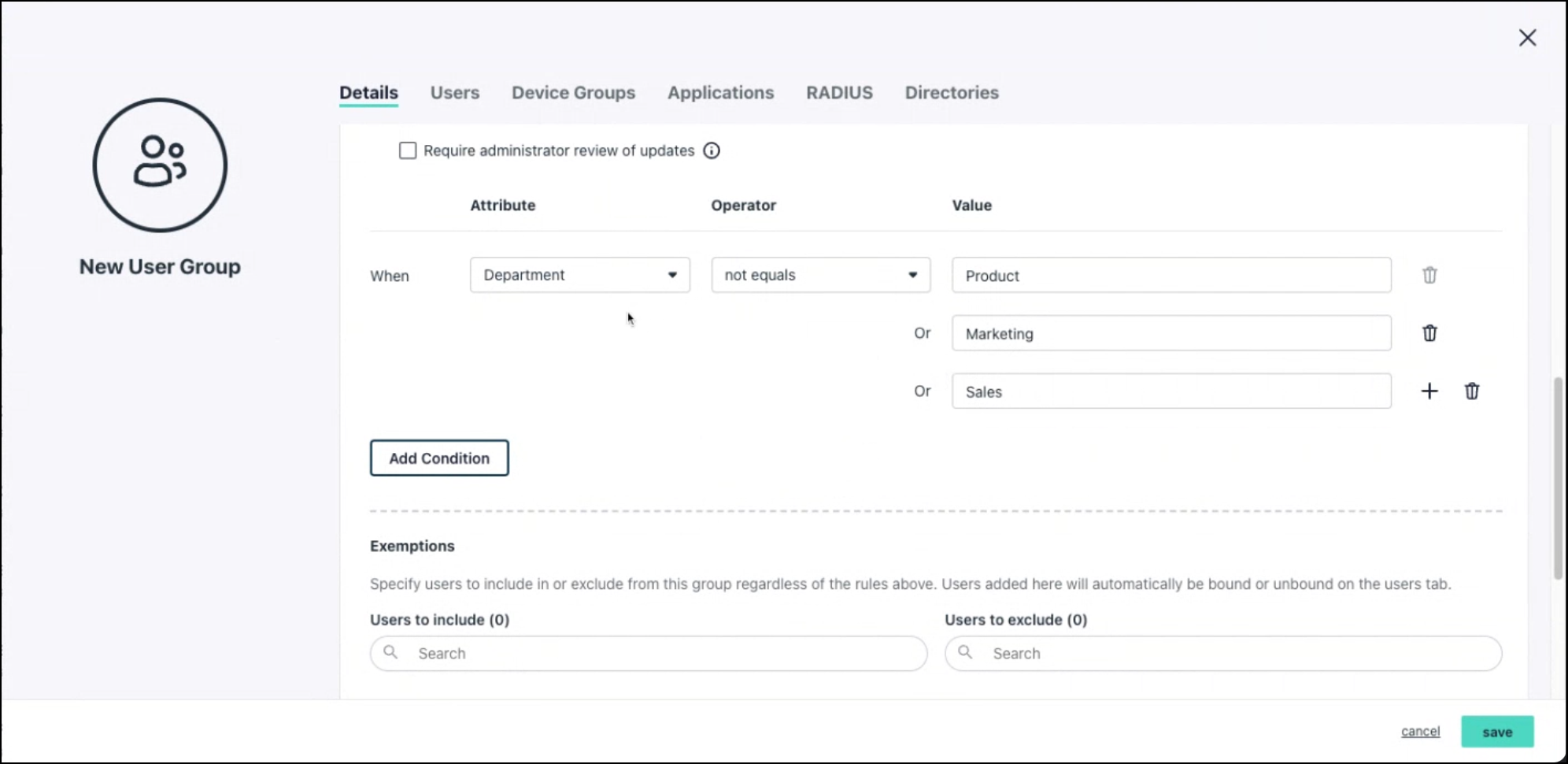Go to the Applications tab

(x=720, y=93)
